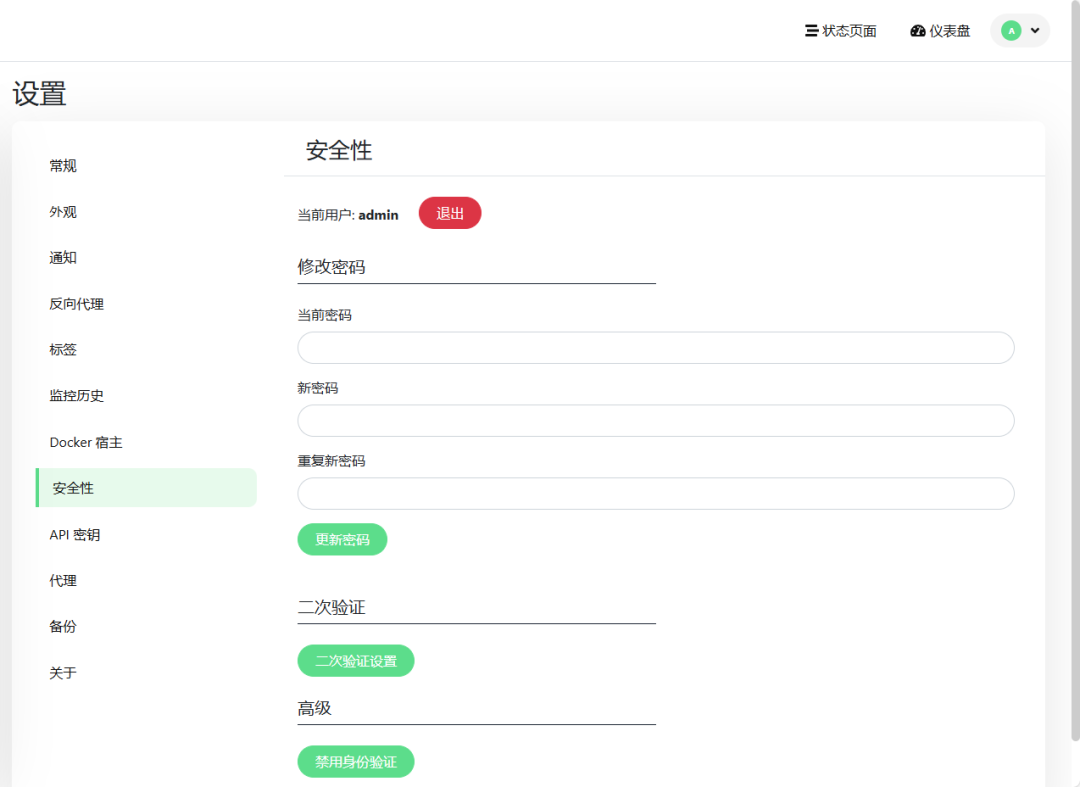Open the 通知 settings section

[63, 258]
